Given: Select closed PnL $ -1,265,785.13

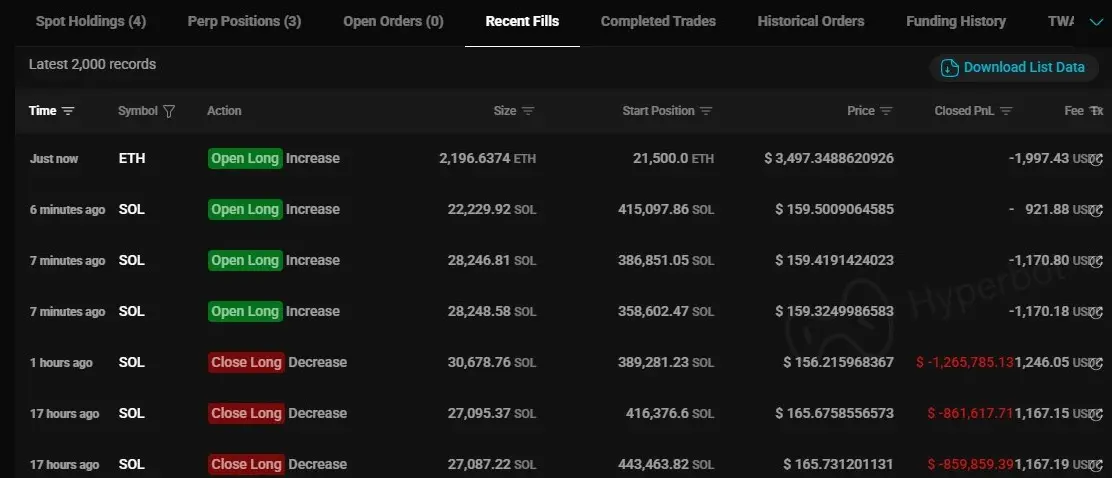Looking at the screenshot, I should (x=965, y=362).
